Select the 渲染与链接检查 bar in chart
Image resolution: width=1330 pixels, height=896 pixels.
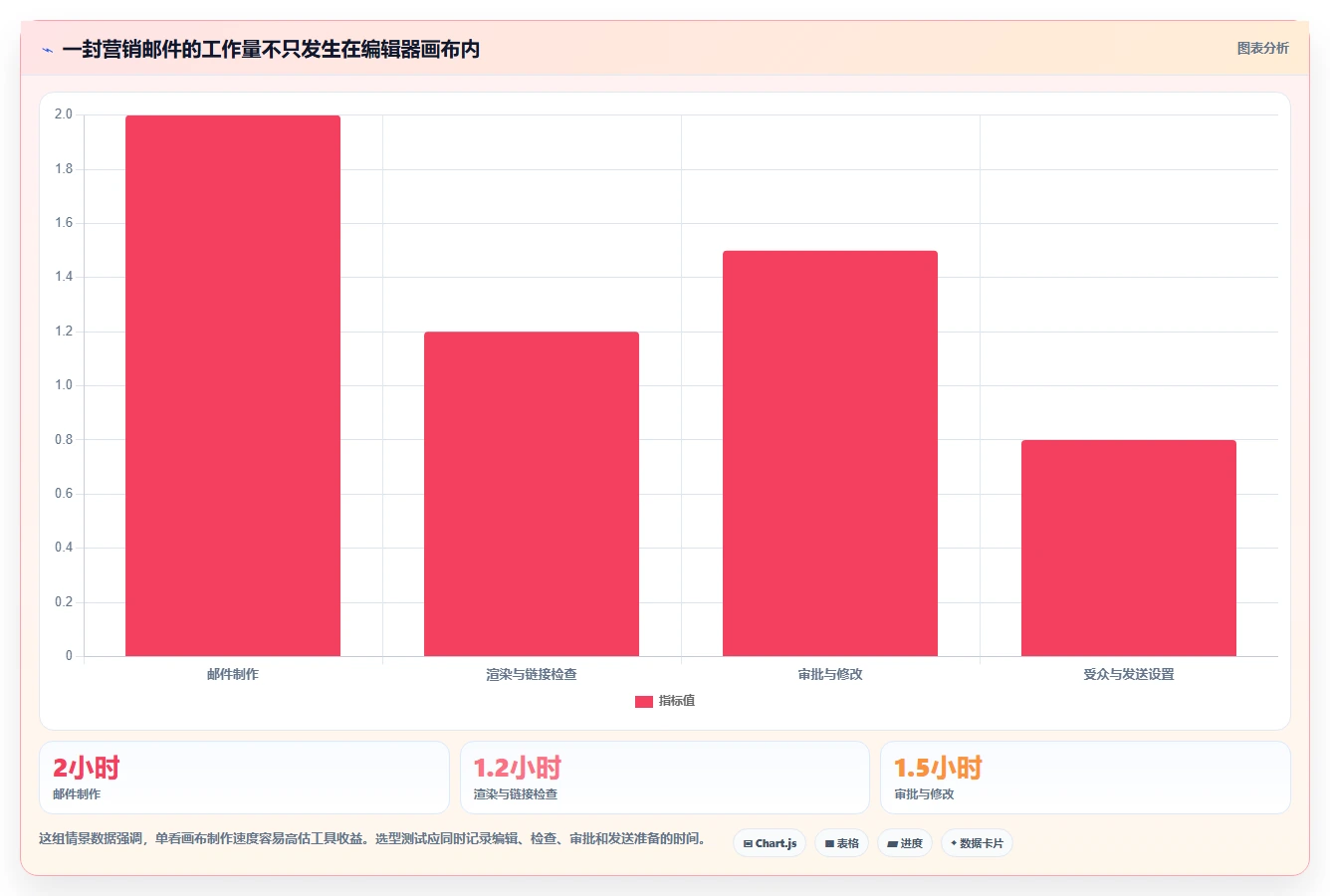(x=532, y=494)
